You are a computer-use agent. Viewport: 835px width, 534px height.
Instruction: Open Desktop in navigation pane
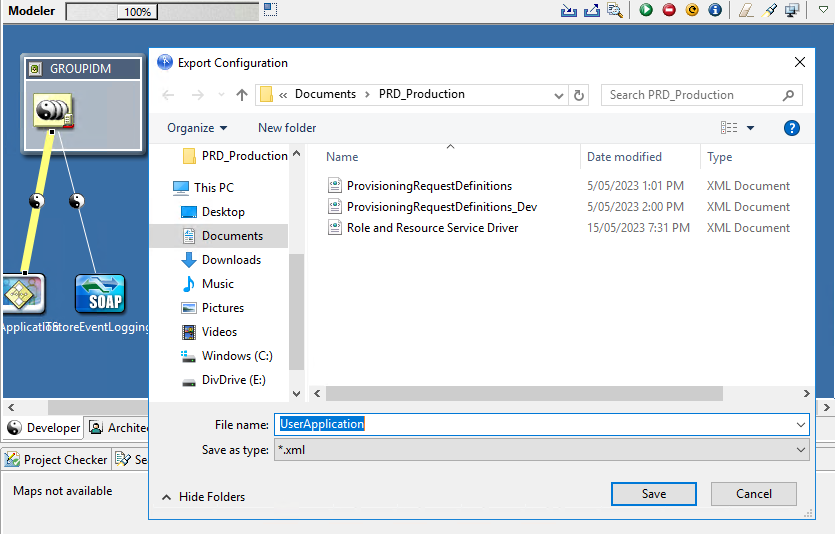click(213, 212)
